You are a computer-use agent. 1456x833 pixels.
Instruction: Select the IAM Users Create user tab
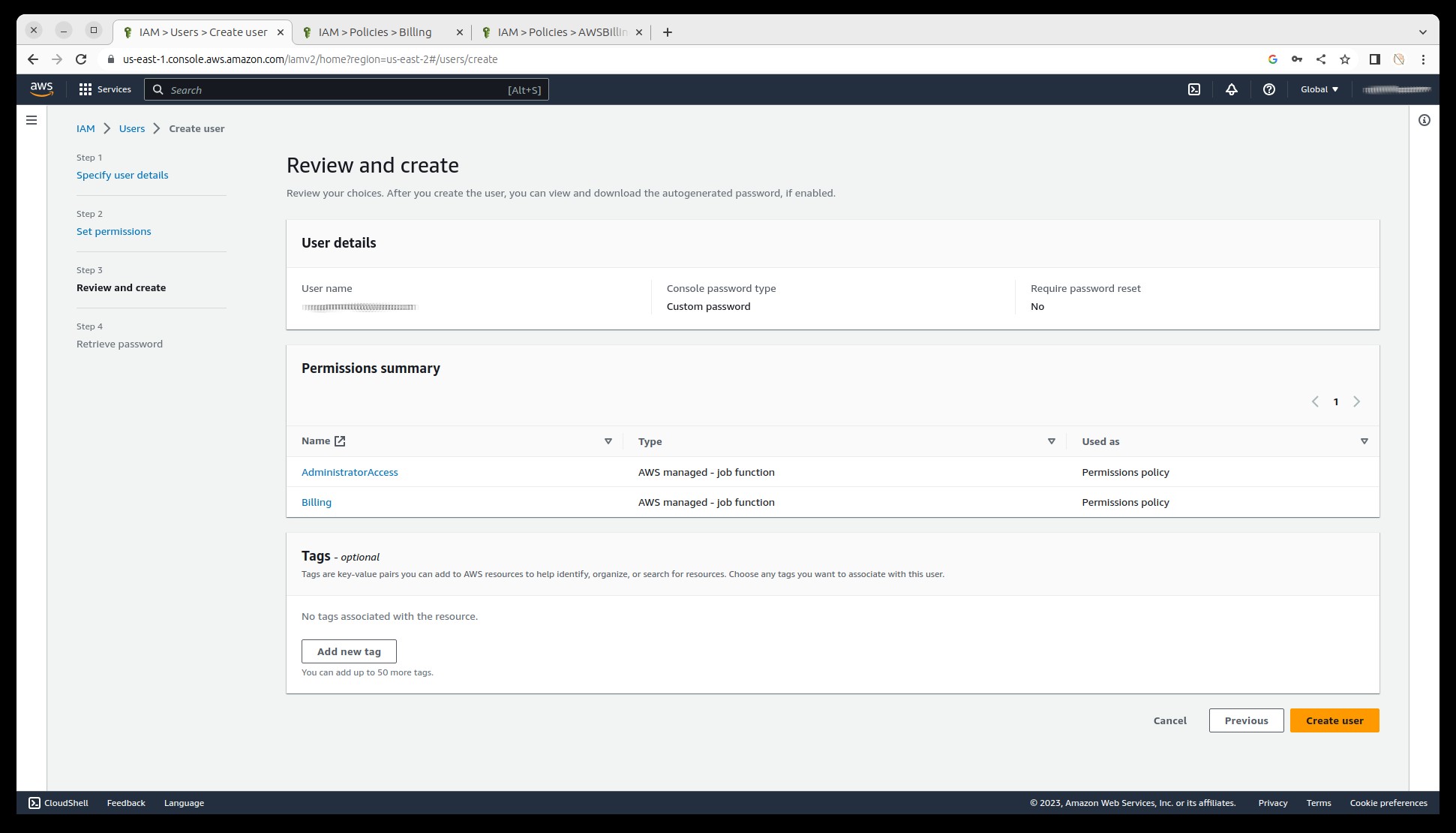203,32
